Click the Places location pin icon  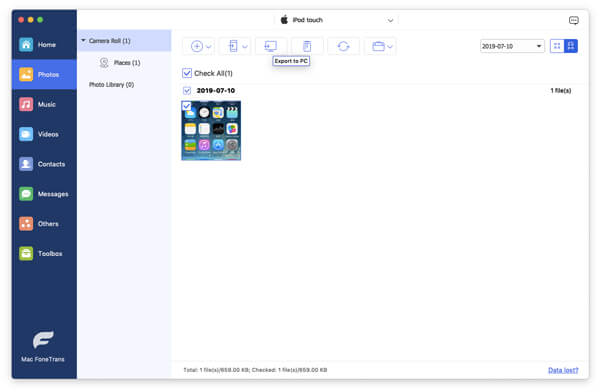click(x=104, y=62)
